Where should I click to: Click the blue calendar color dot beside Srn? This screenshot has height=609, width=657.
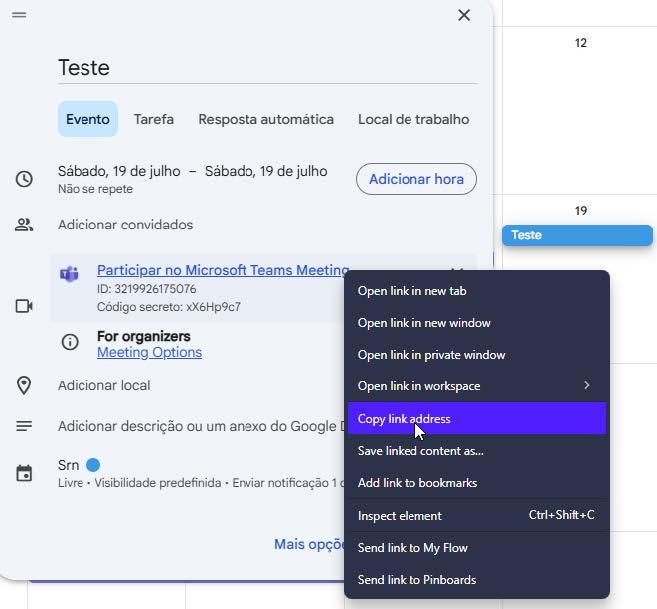tap(93, 465)
